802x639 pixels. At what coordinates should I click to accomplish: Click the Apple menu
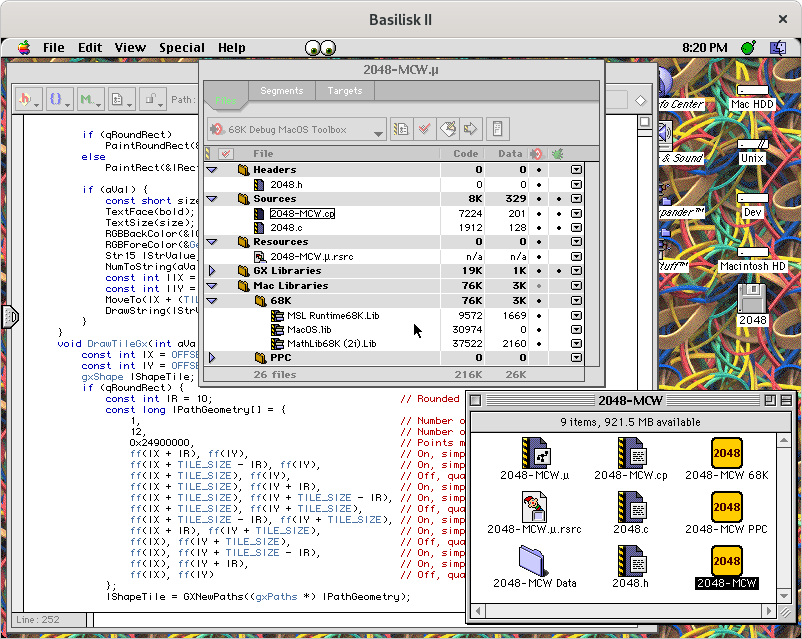click(x=24, y=48)
